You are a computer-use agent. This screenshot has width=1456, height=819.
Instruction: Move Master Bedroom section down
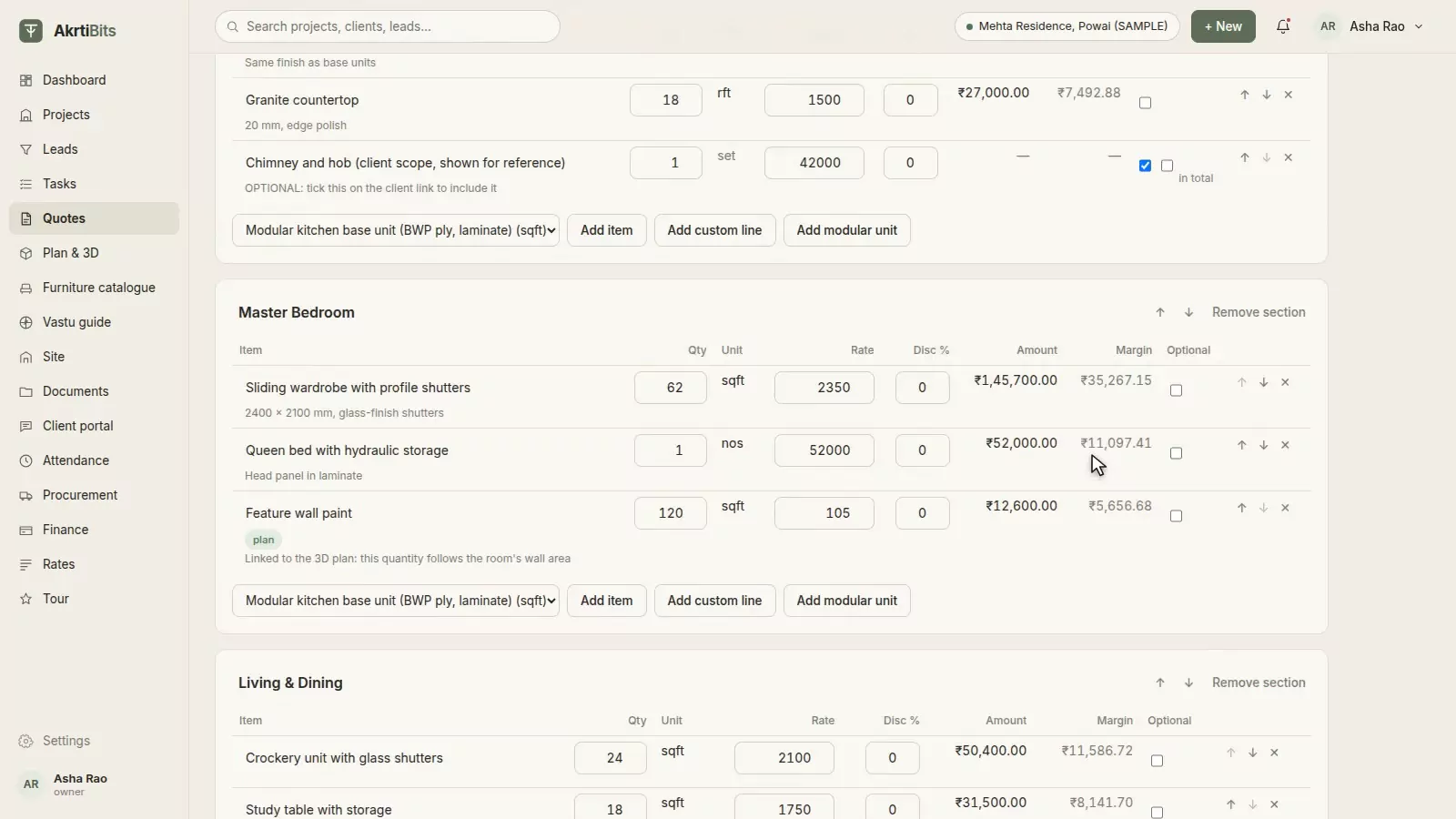click(x=1188, y=312)
